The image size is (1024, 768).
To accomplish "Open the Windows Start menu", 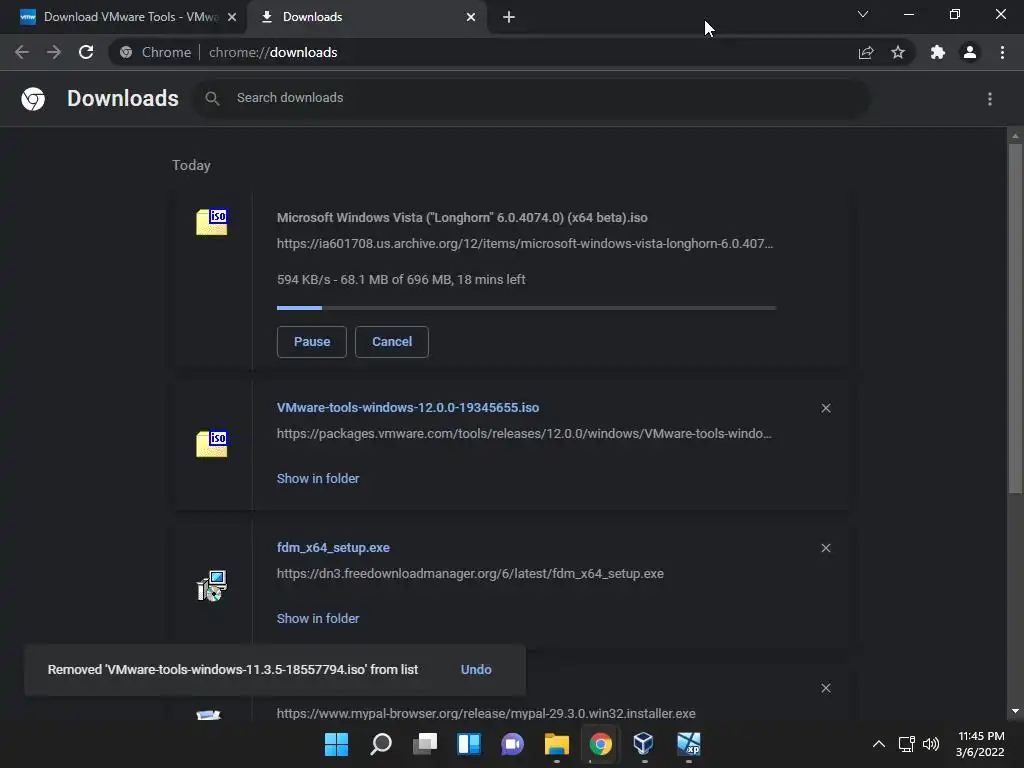I will pos(336,744).
